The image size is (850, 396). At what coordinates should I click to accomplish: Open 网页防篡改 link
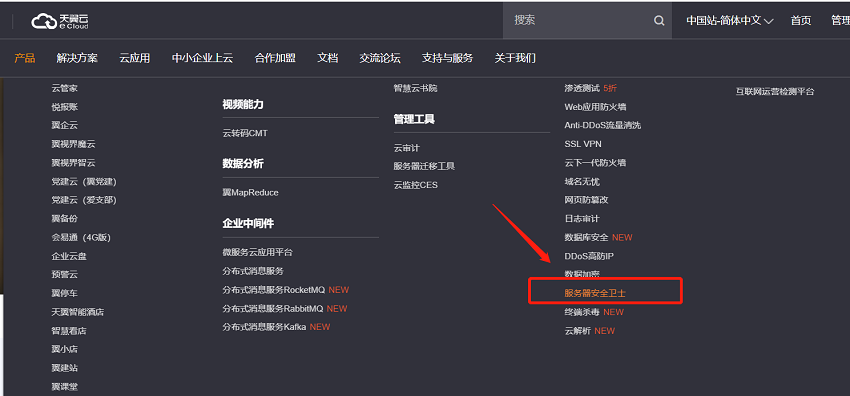coord(587,200)
